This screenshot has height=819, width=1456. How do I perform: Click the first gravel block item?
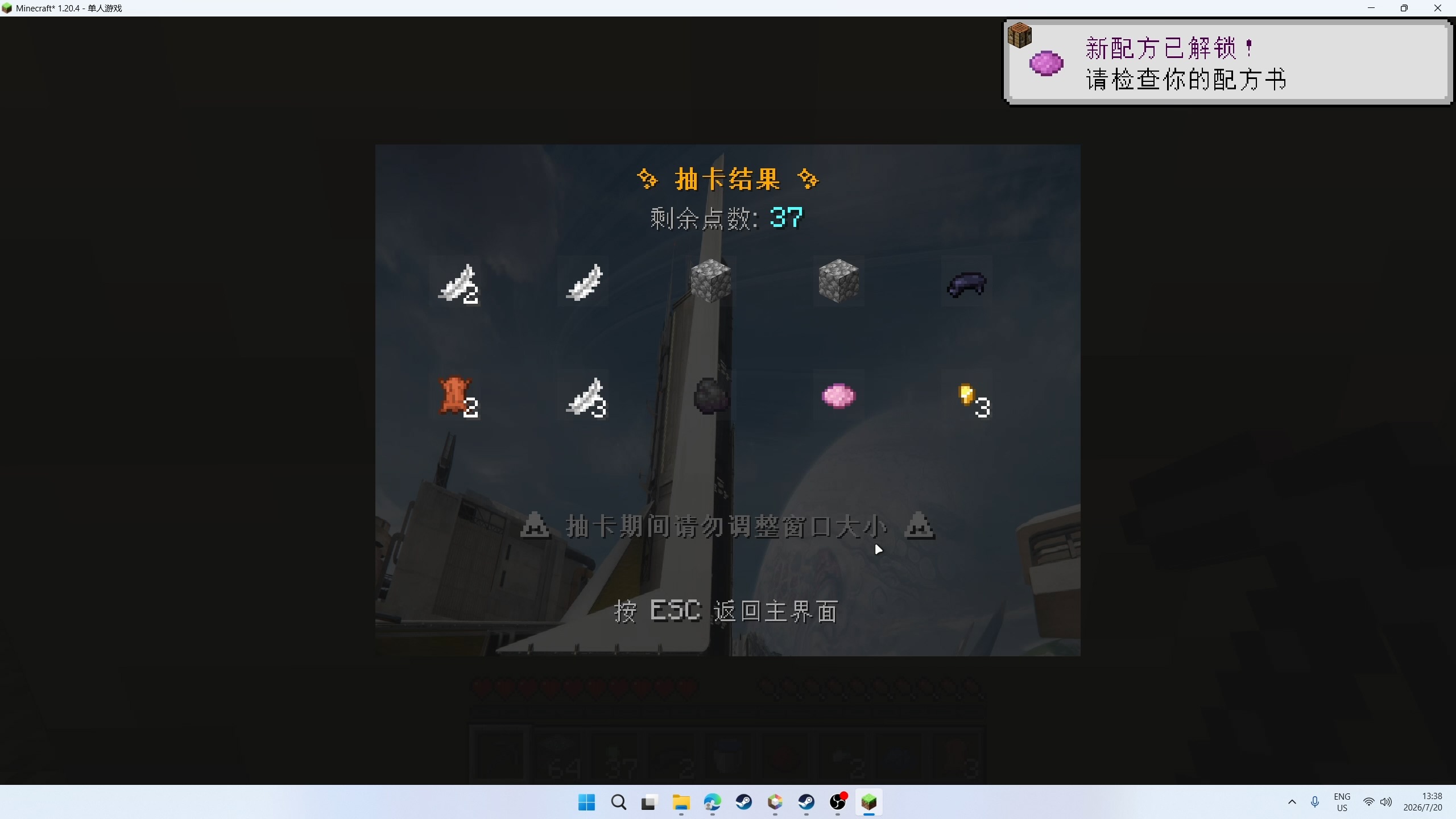(710, 281)
